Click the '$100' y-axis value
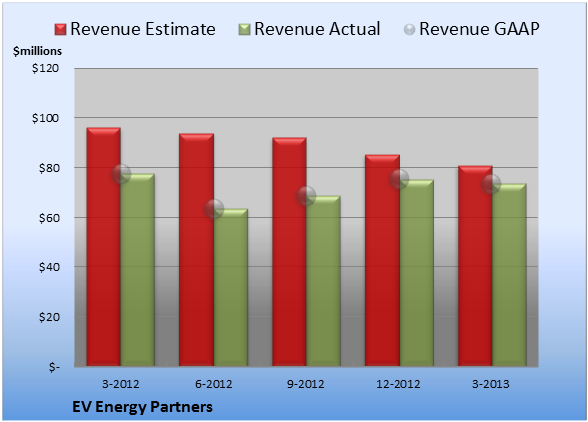The width and height of the screenshot is (588, 422). (x=45, y=118)
